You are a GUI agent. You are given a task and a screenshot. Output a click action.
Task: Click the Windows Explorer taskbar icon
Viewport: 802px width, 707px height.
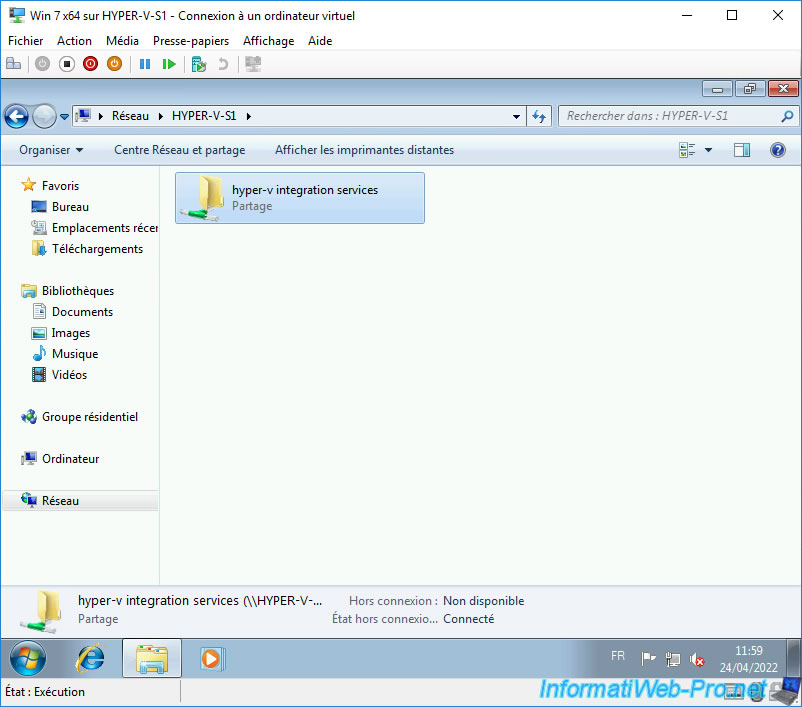coord(152,658)
